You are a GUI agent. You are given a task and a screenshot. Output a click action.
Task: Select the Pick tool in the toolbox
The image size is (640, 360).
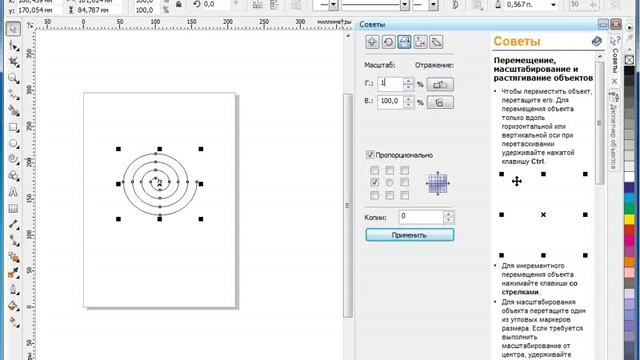(x=13, y=29)
